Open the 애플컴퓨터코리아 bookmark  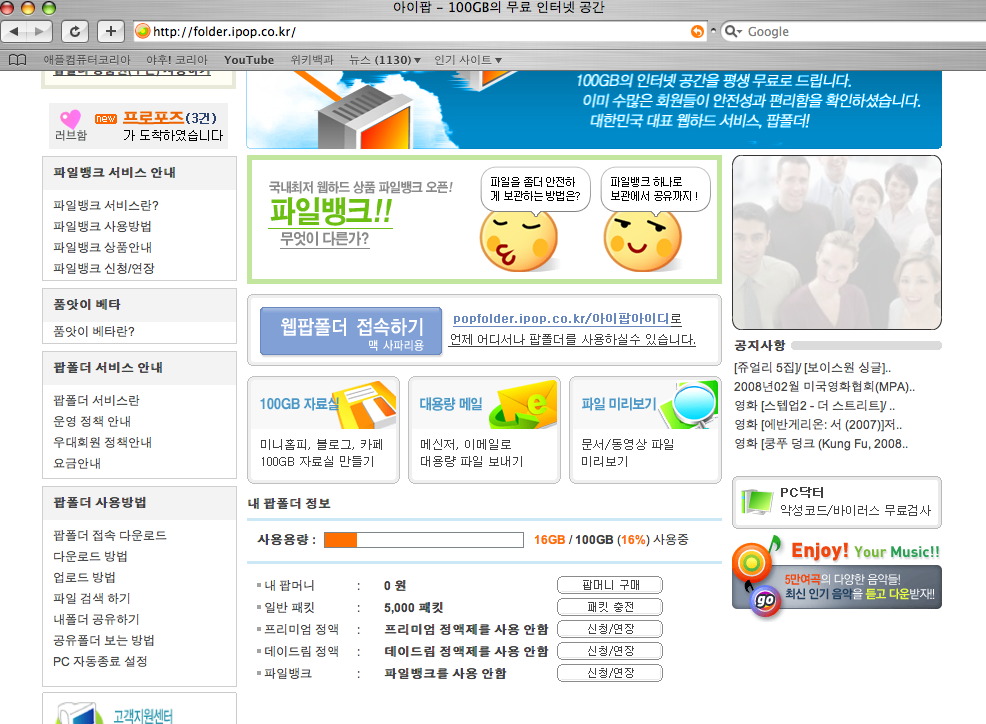click(x=87, y=60)
